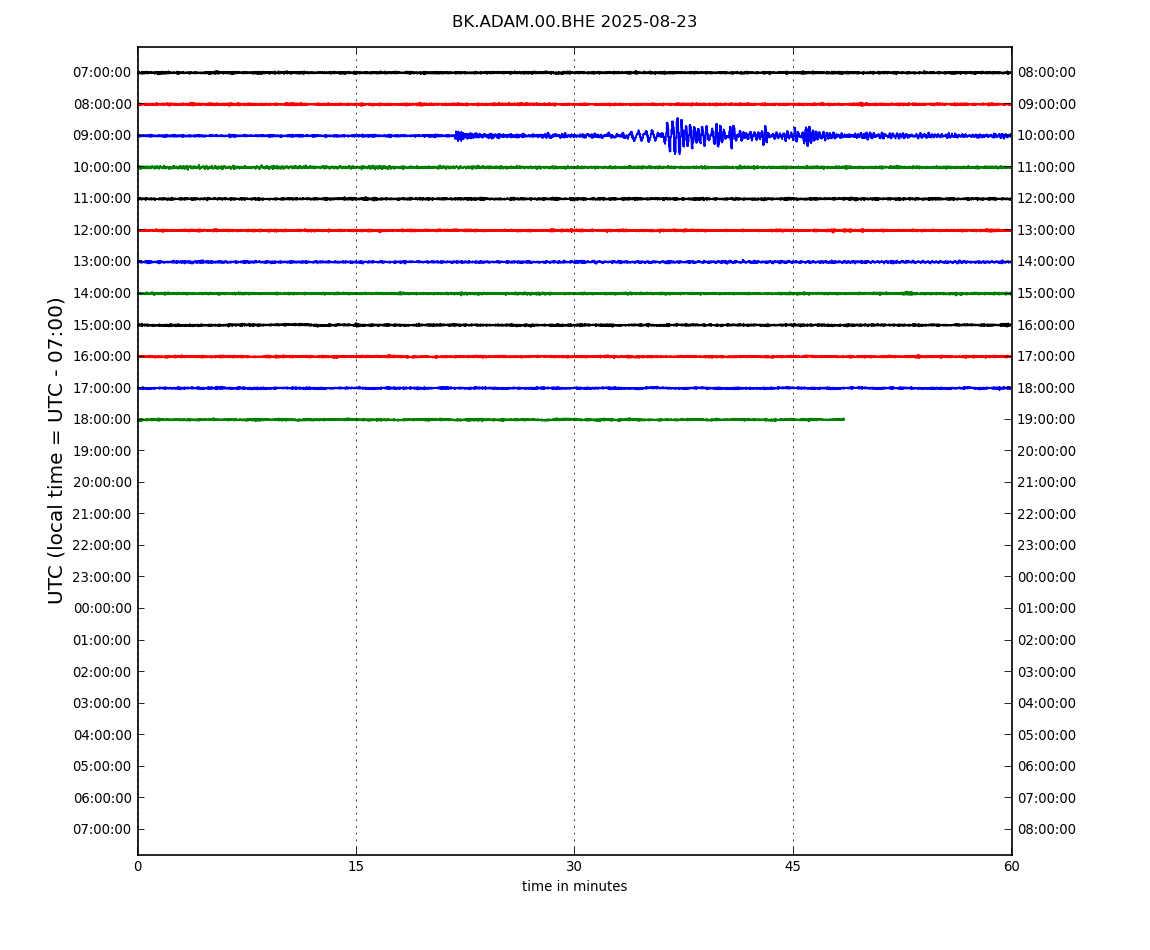Click the left axis label 20:00:00
Screen dimensions: 1150x950
[x=102, y=483]
